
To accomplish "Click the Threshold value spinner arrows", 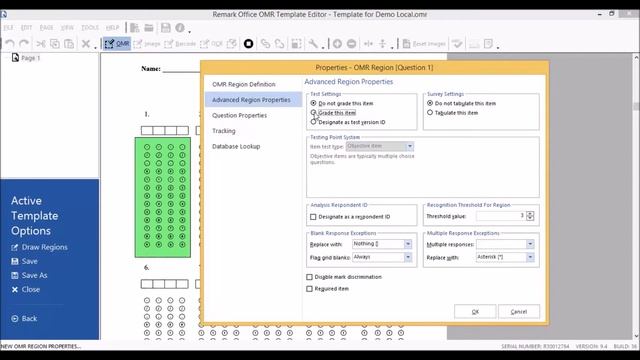I will pos(530,216).
